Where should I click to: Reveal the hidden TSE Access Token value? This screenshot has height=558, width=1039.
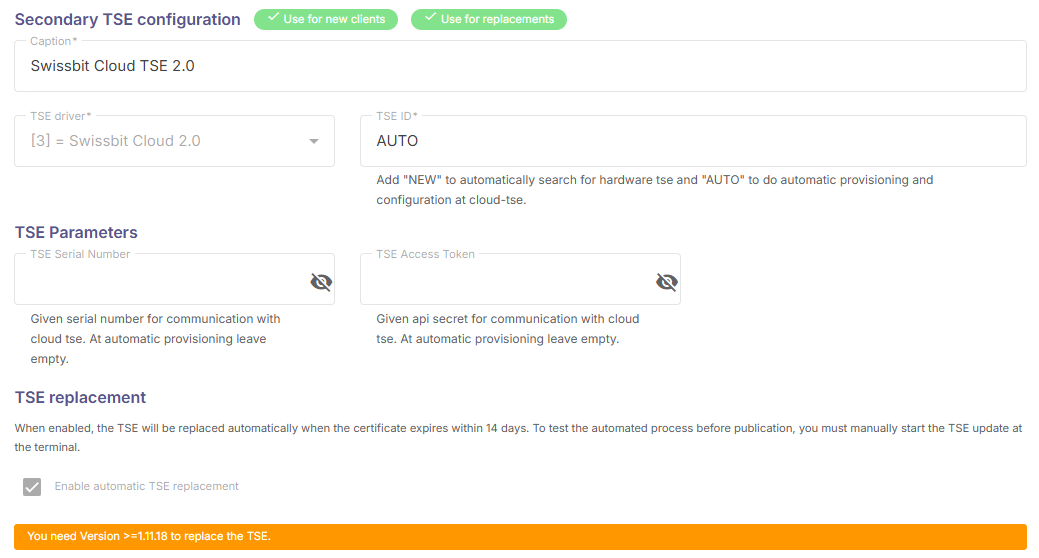pos(667,282)
